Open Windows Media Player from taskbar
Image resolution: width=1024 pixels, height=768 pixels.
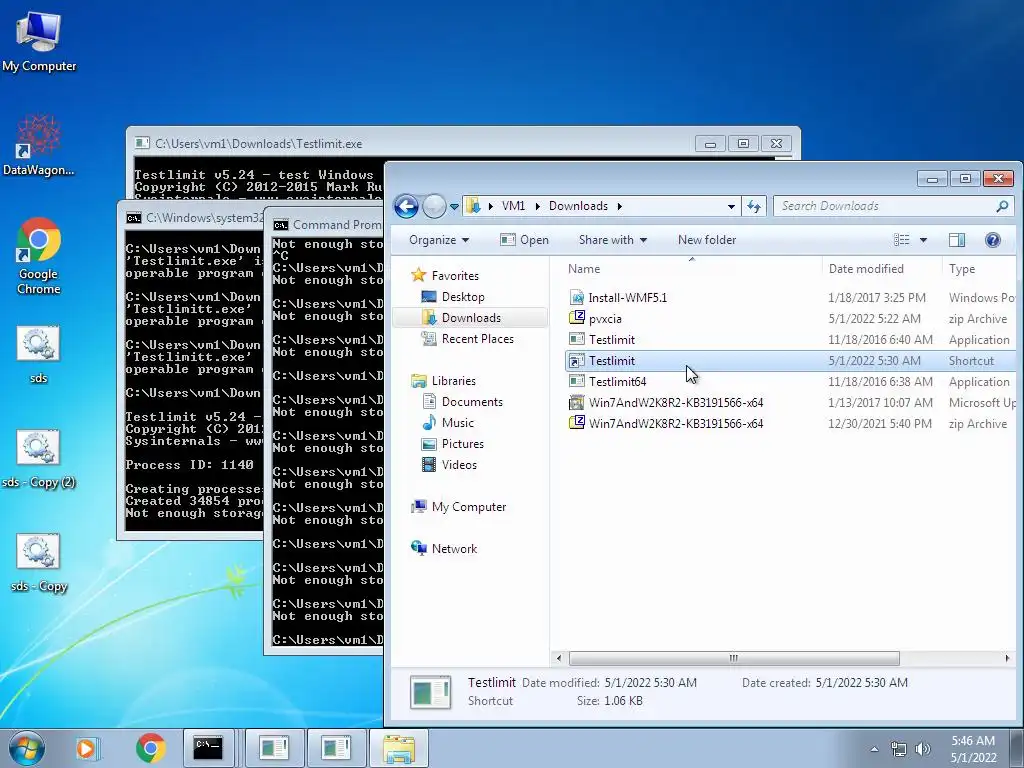point(86,748)
